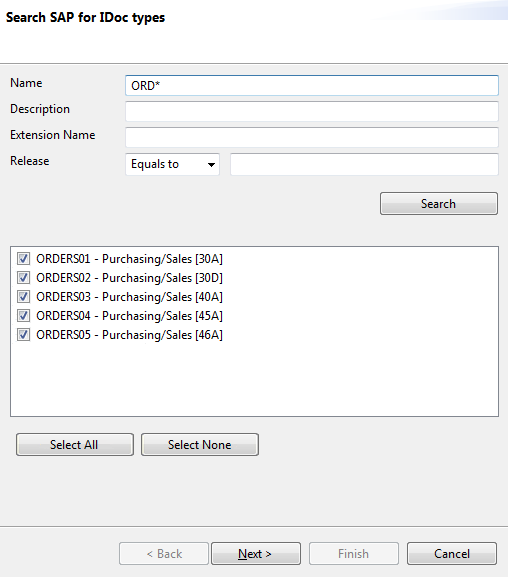Select 'ORDERS02 - Purchasing/Sales [30D]' row text
This screenshot has width=508, height=577.
[x=130, y=278]
